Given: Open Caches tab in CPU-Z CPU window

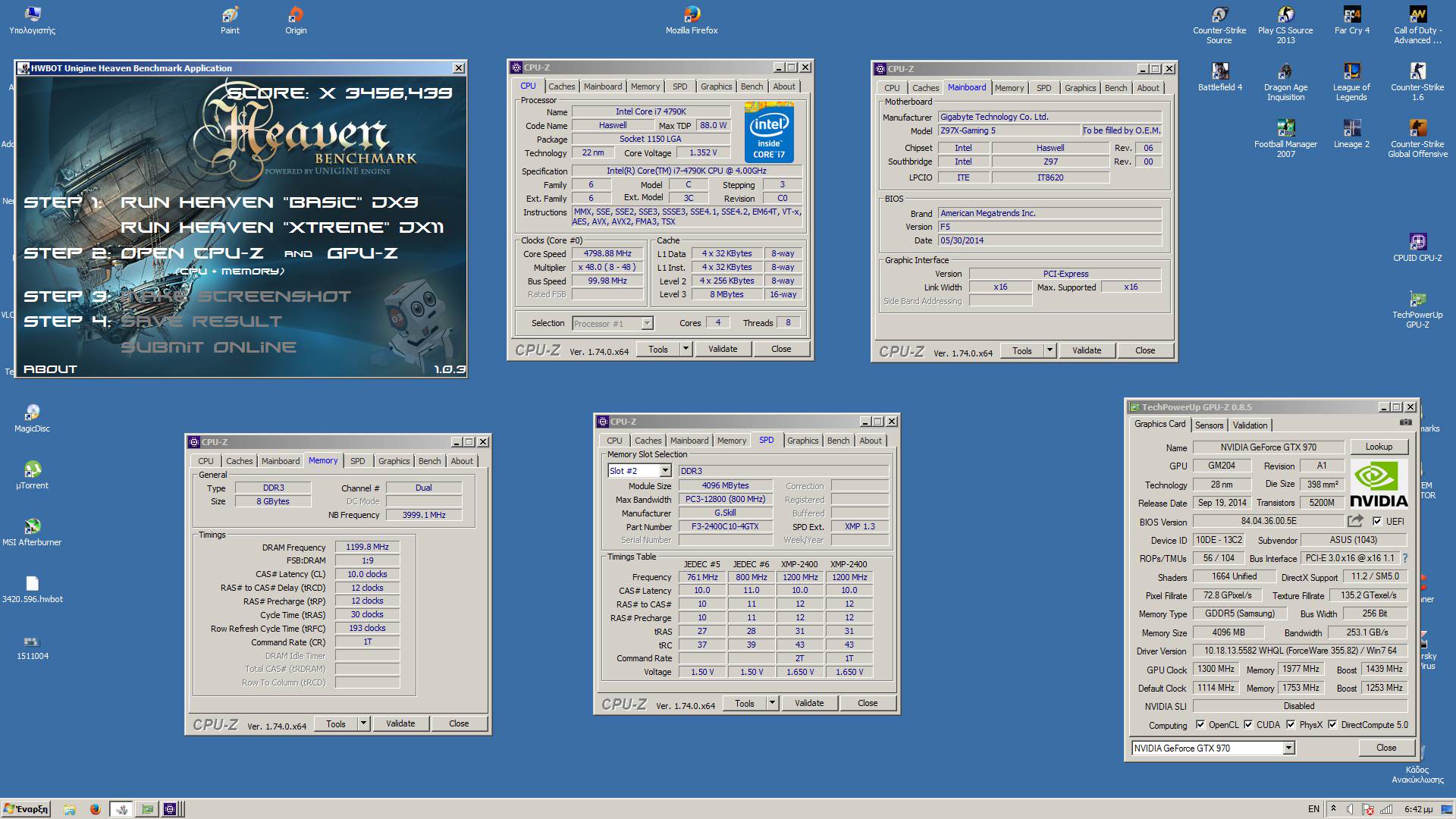Looking at the screenshot, I should (x=561, y=86).
